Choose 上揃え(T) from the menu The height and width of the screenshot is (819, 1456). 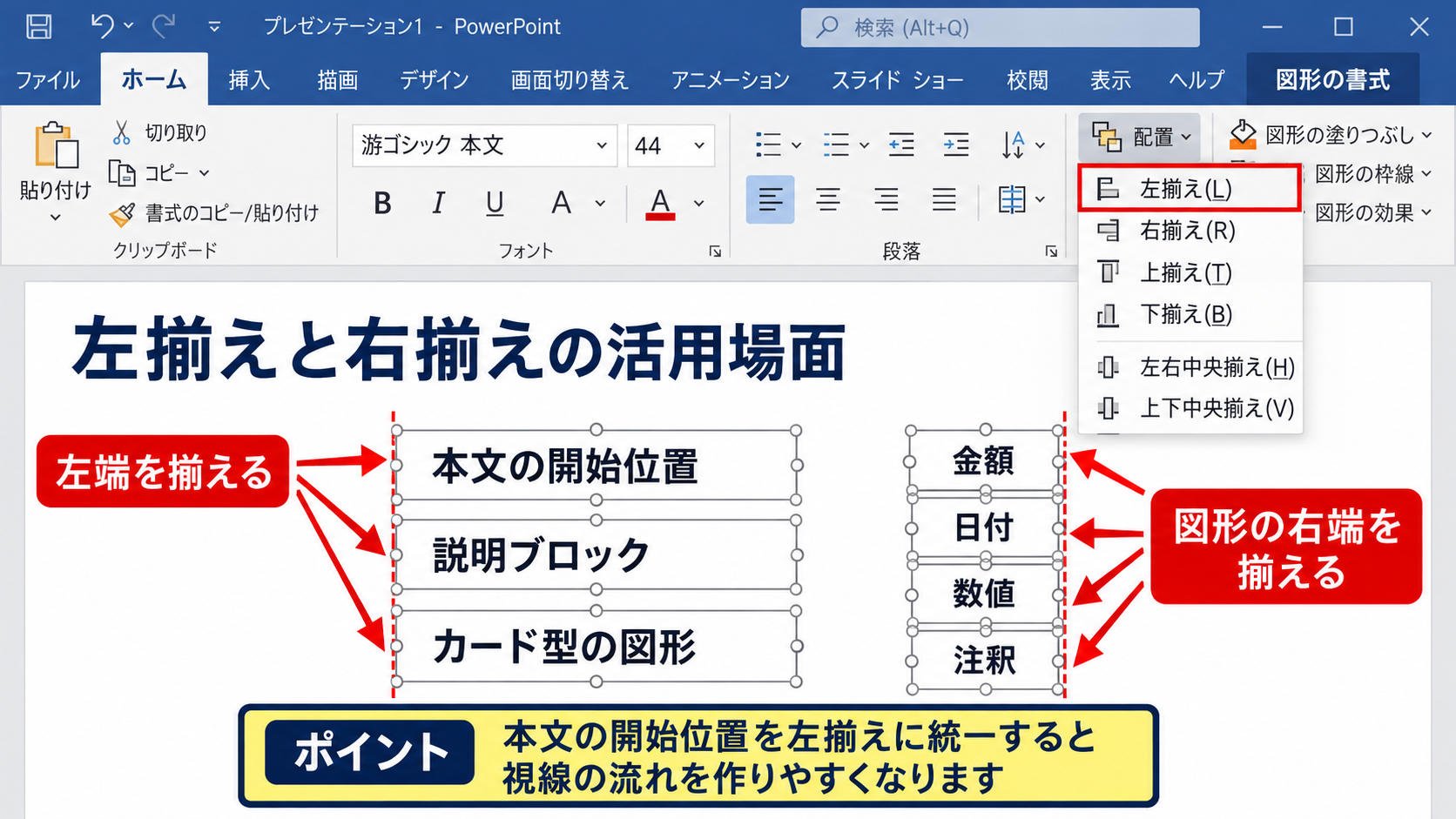click(1190, 272)
